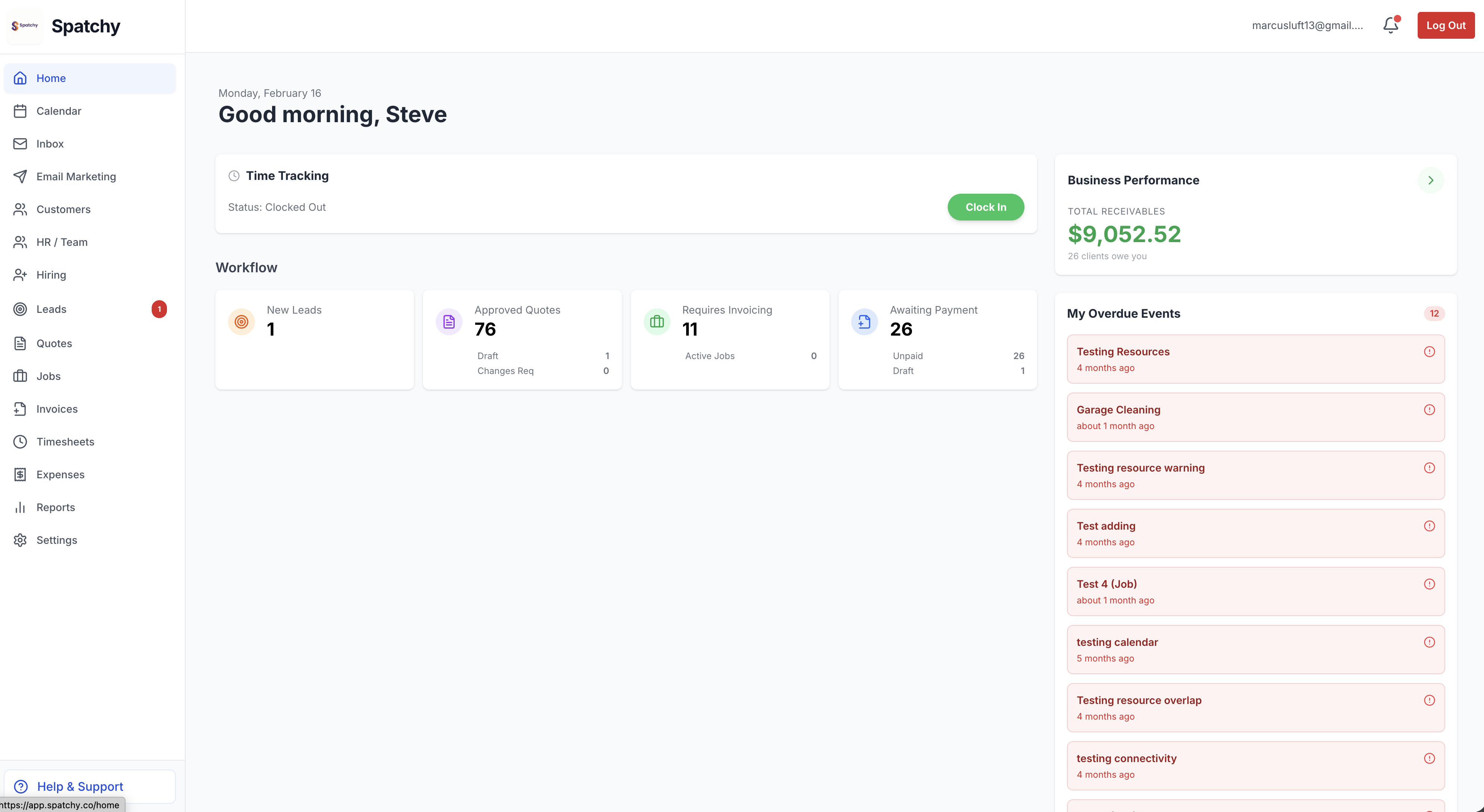Click the overdue events count badge 12
Image resolution: width=1484 pixels, height=812 pixels.
1434,314
